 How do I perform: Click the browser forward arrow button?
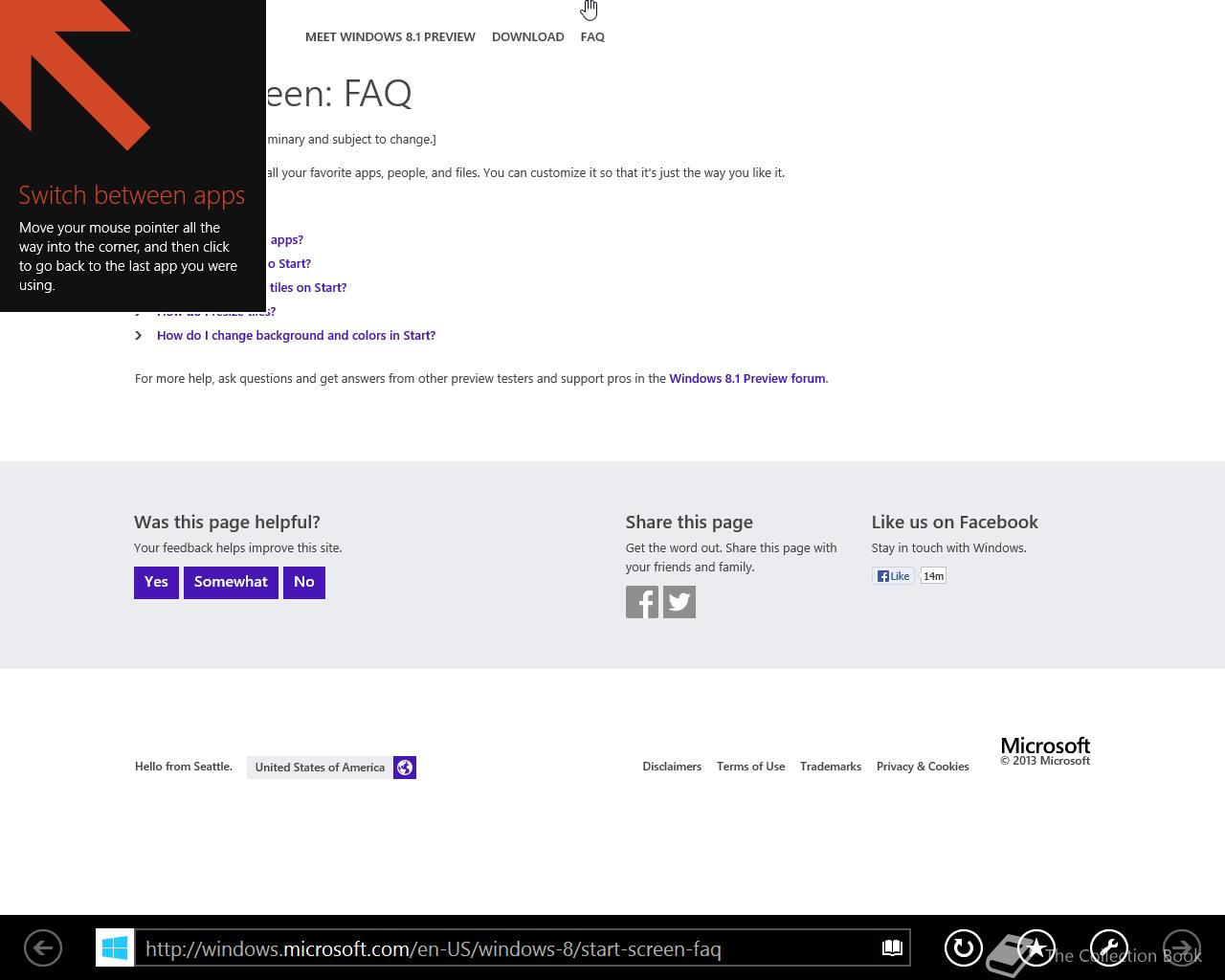1182,948
